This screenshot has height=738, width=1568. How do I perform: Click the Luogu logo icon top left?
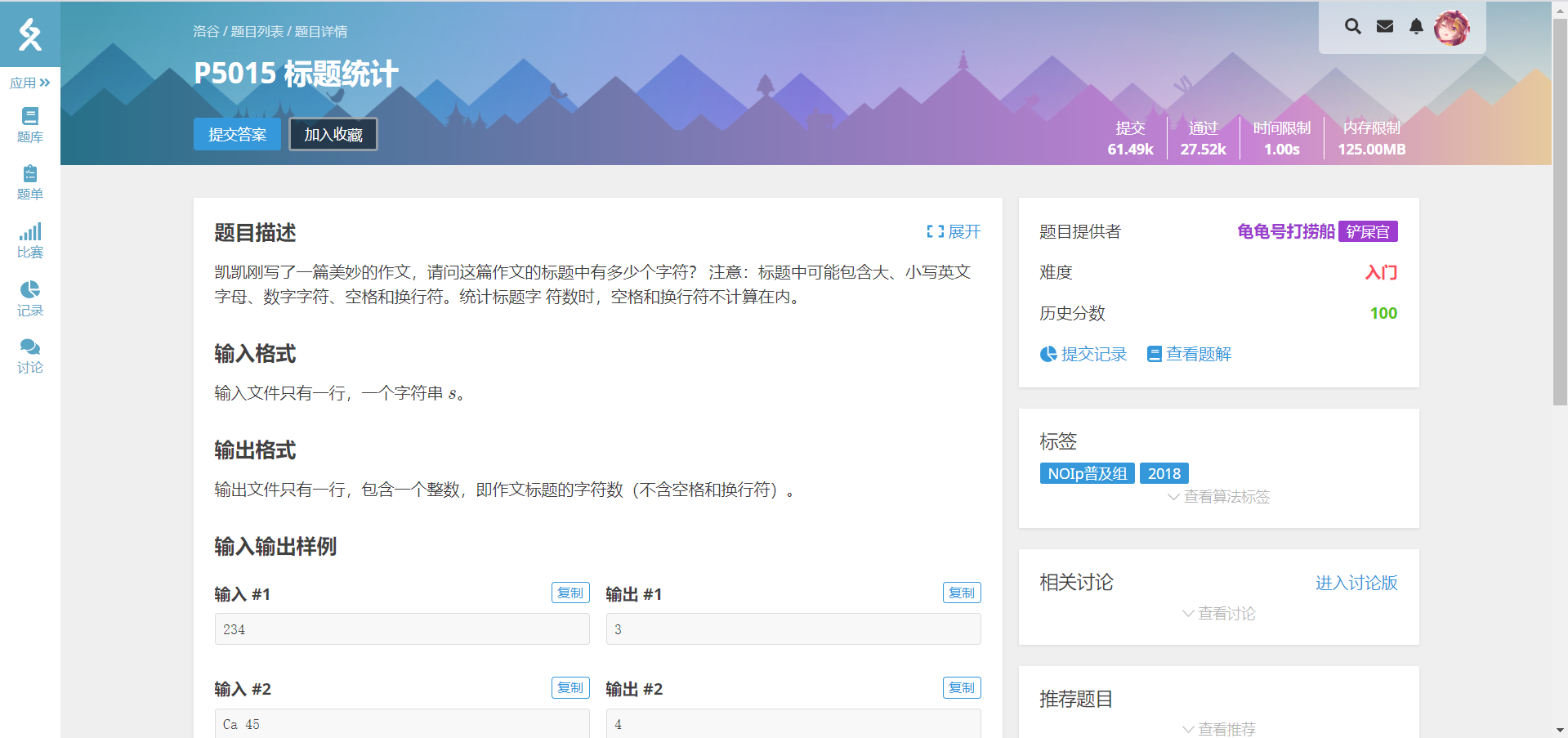pos(29,34)
